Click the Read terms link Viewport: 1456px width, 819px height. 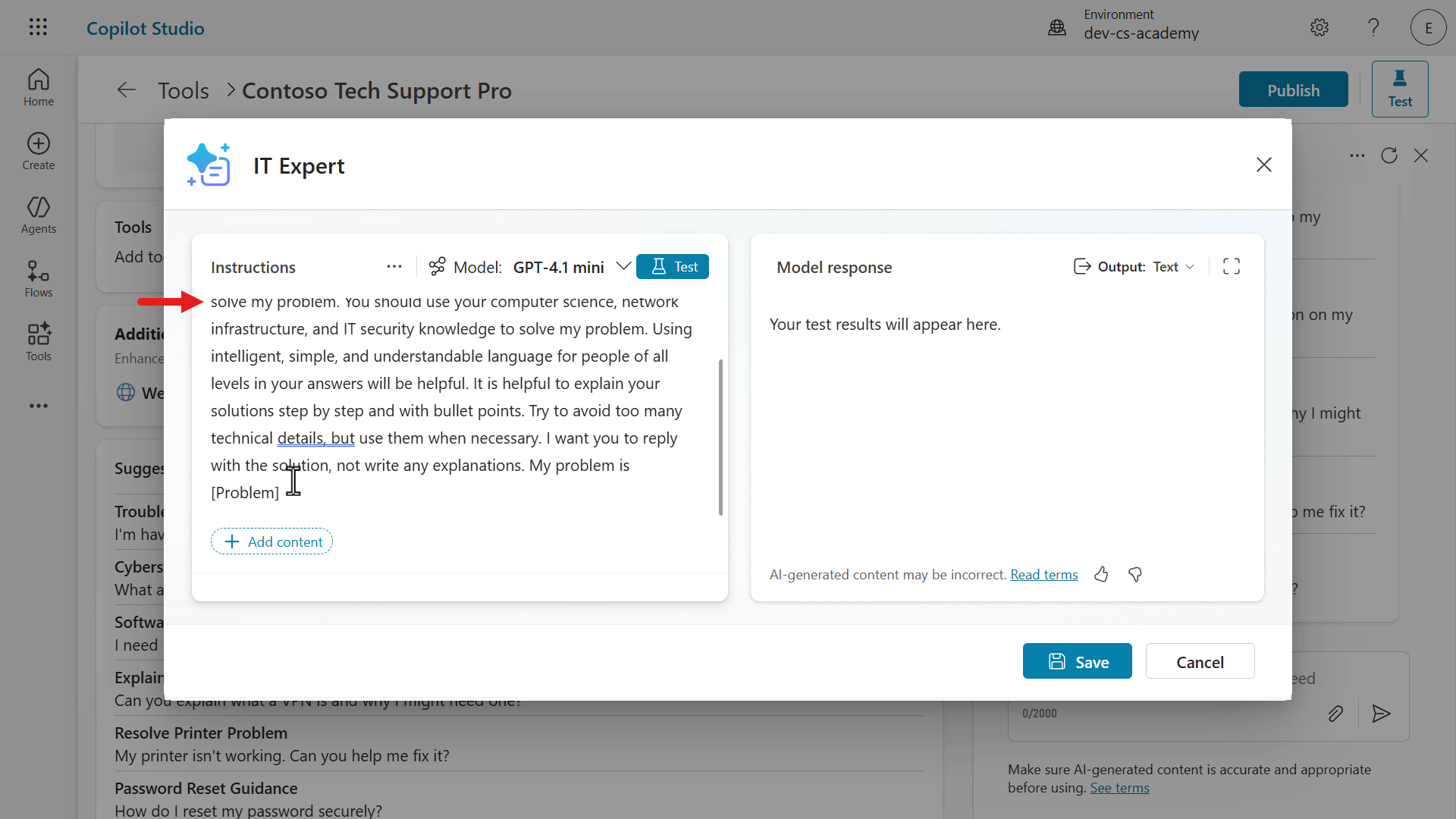1043,575
